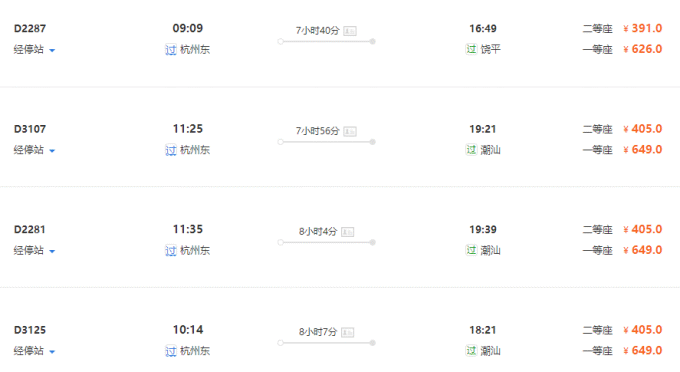Expand 经停站 stops for train D3125
This screenshot has height=372, width=680.
coord(34,351)
